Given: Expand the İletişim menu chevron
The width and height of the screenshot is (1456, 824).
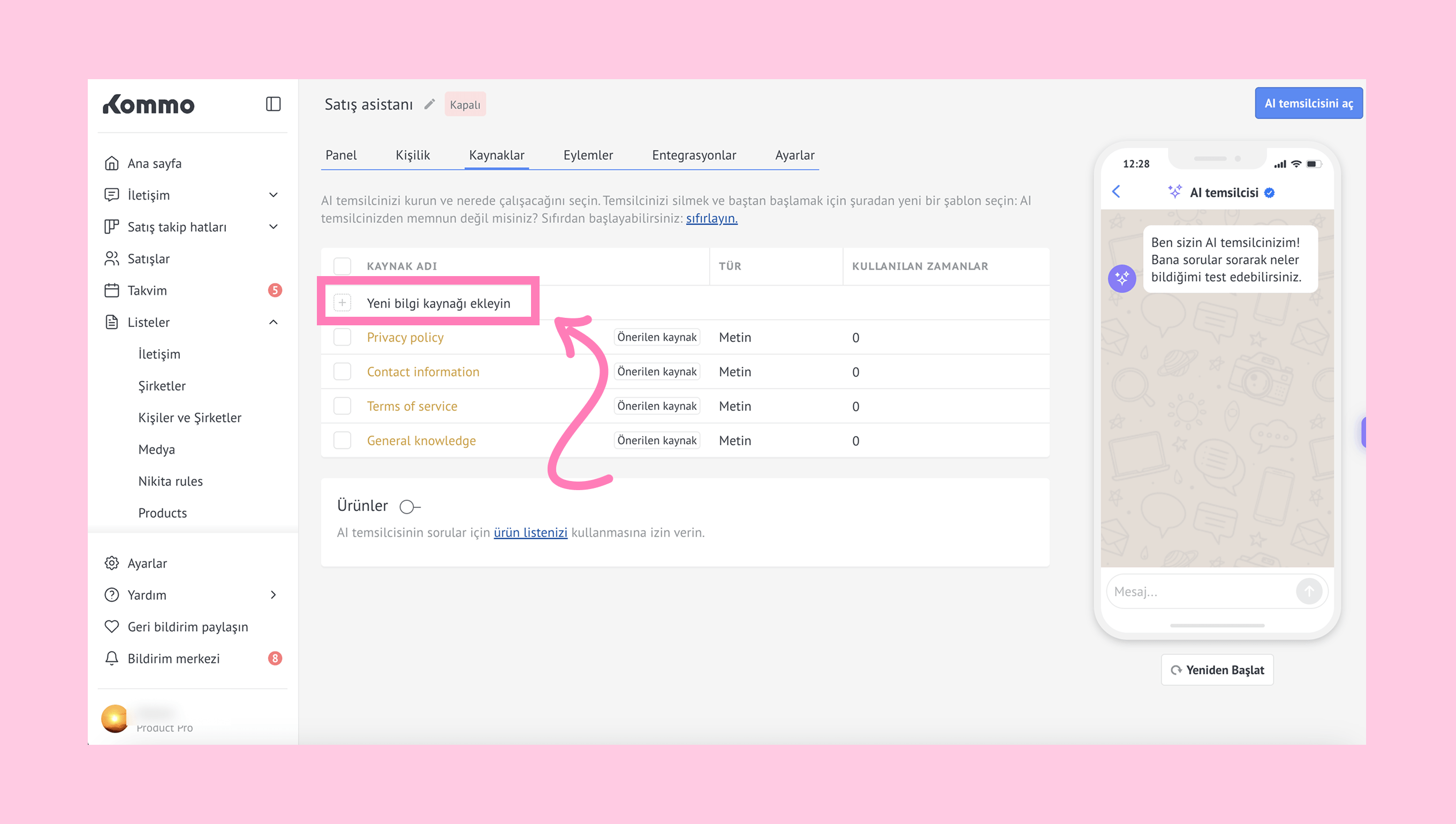Looking at the screenshot, I should coord(274,195).
